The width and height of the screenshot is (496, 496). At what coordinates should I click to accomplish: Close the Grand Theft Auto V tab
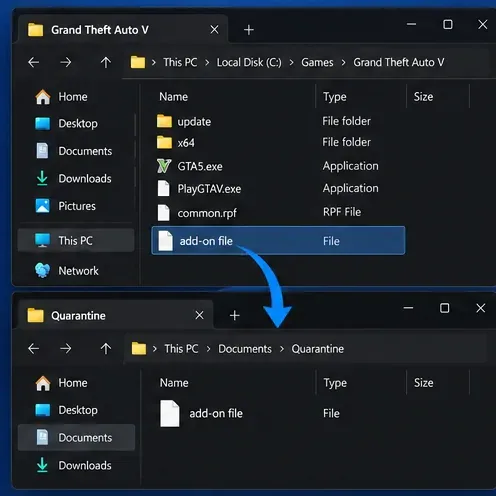click(x=215, y=30)
